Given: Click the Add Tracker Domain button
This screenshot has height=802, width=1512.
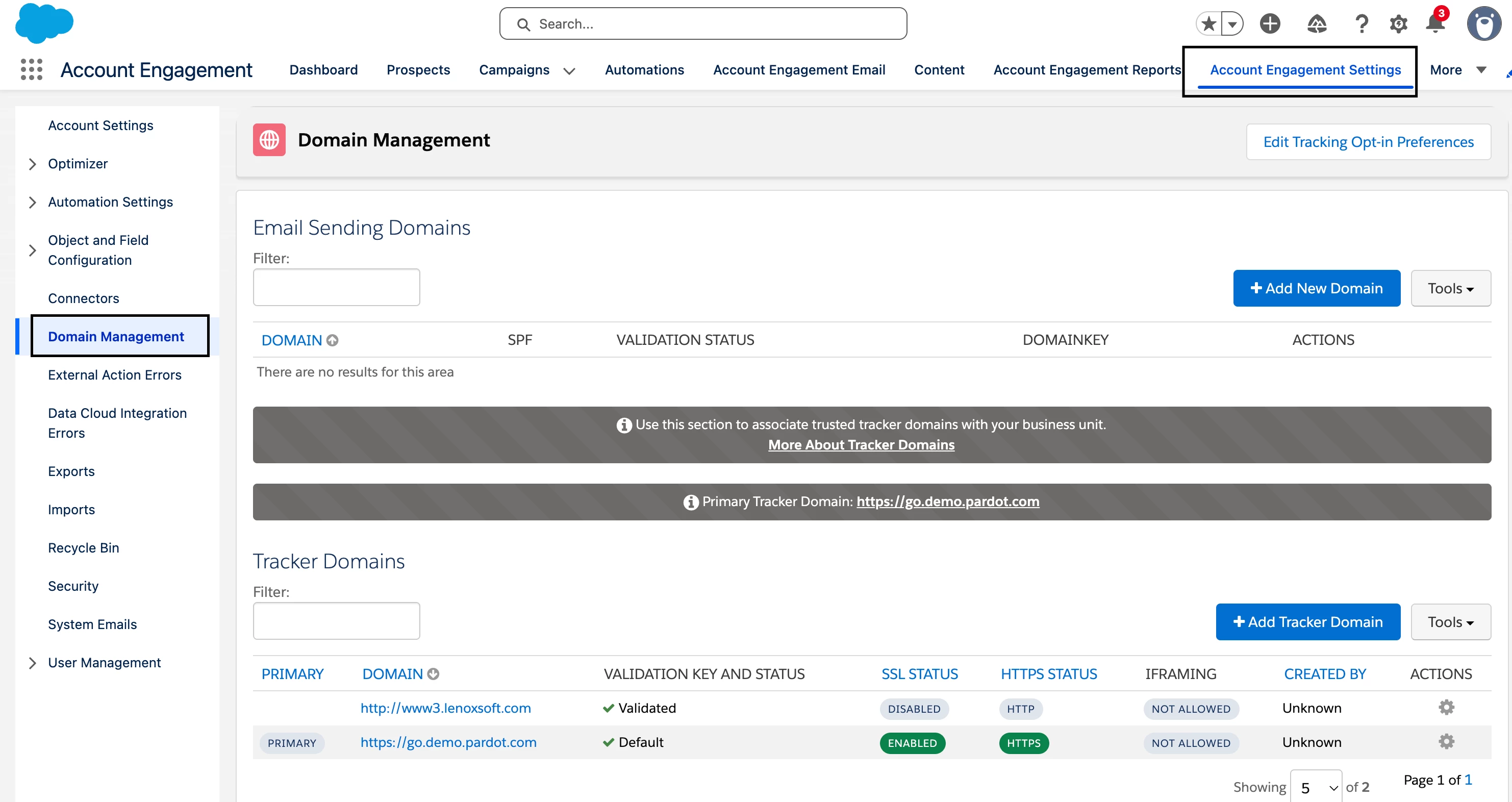Looking at the screenshot, I should click(x=1308, y=622).
